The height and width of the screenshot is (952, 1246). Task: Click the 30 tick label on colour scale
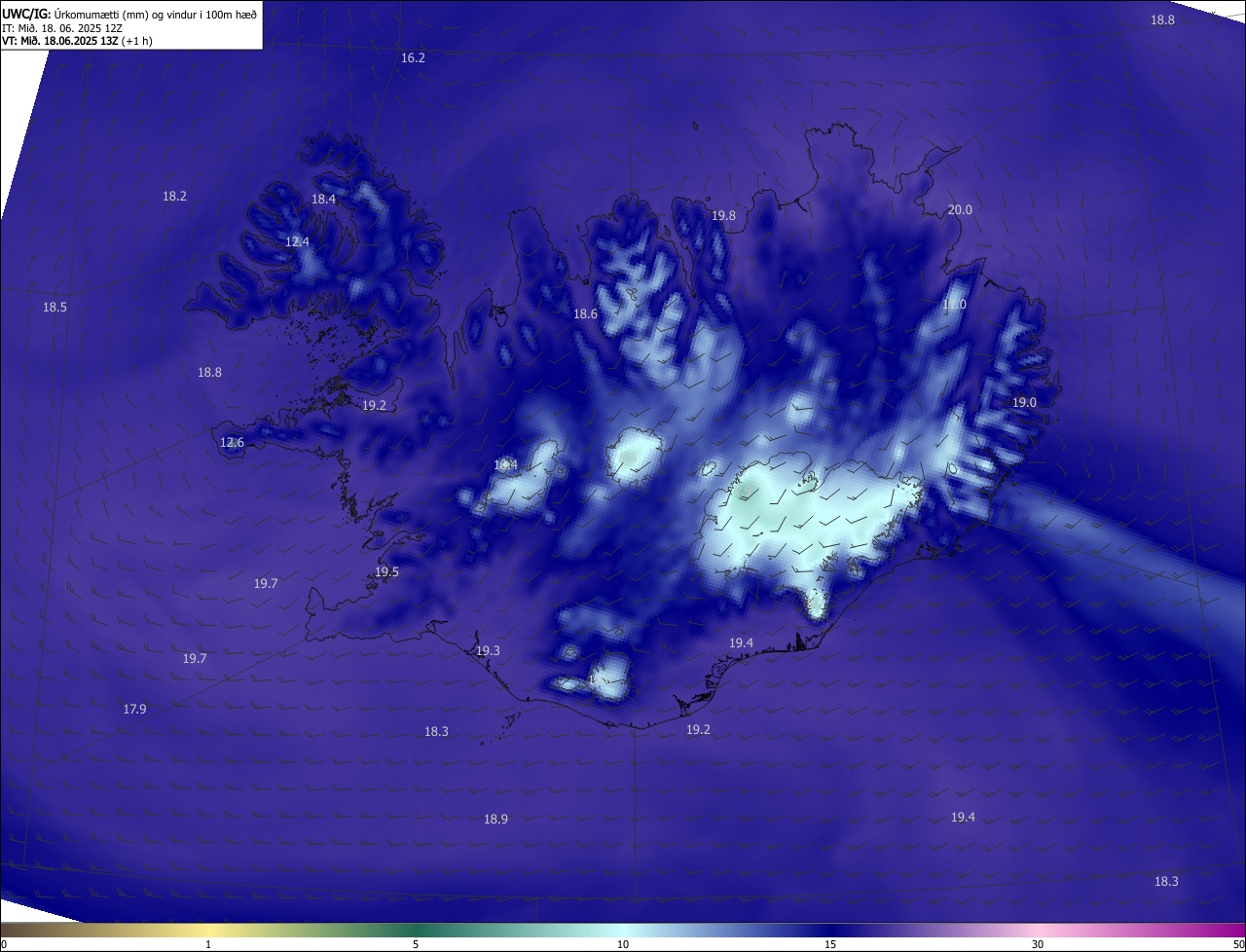(x=1038, y=944)
